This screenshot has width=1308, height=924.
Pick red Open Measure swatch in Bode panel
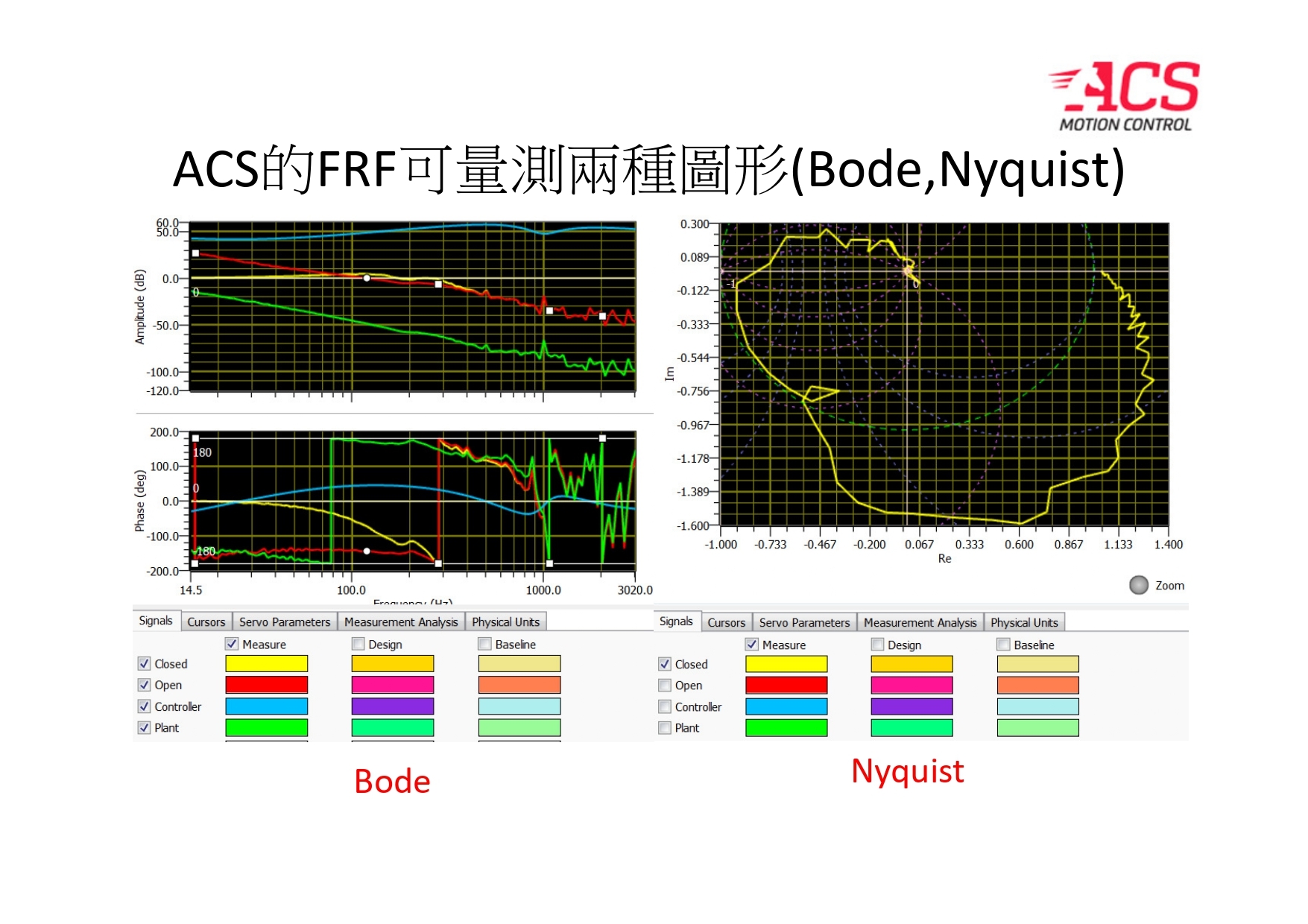point(267,685)
